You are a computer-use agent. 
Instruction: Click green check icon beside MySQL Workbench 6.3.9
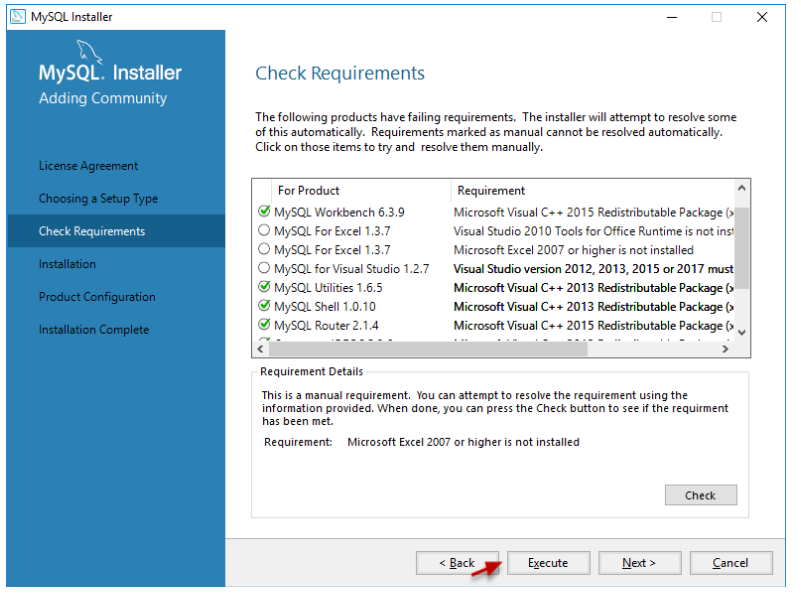264,211
